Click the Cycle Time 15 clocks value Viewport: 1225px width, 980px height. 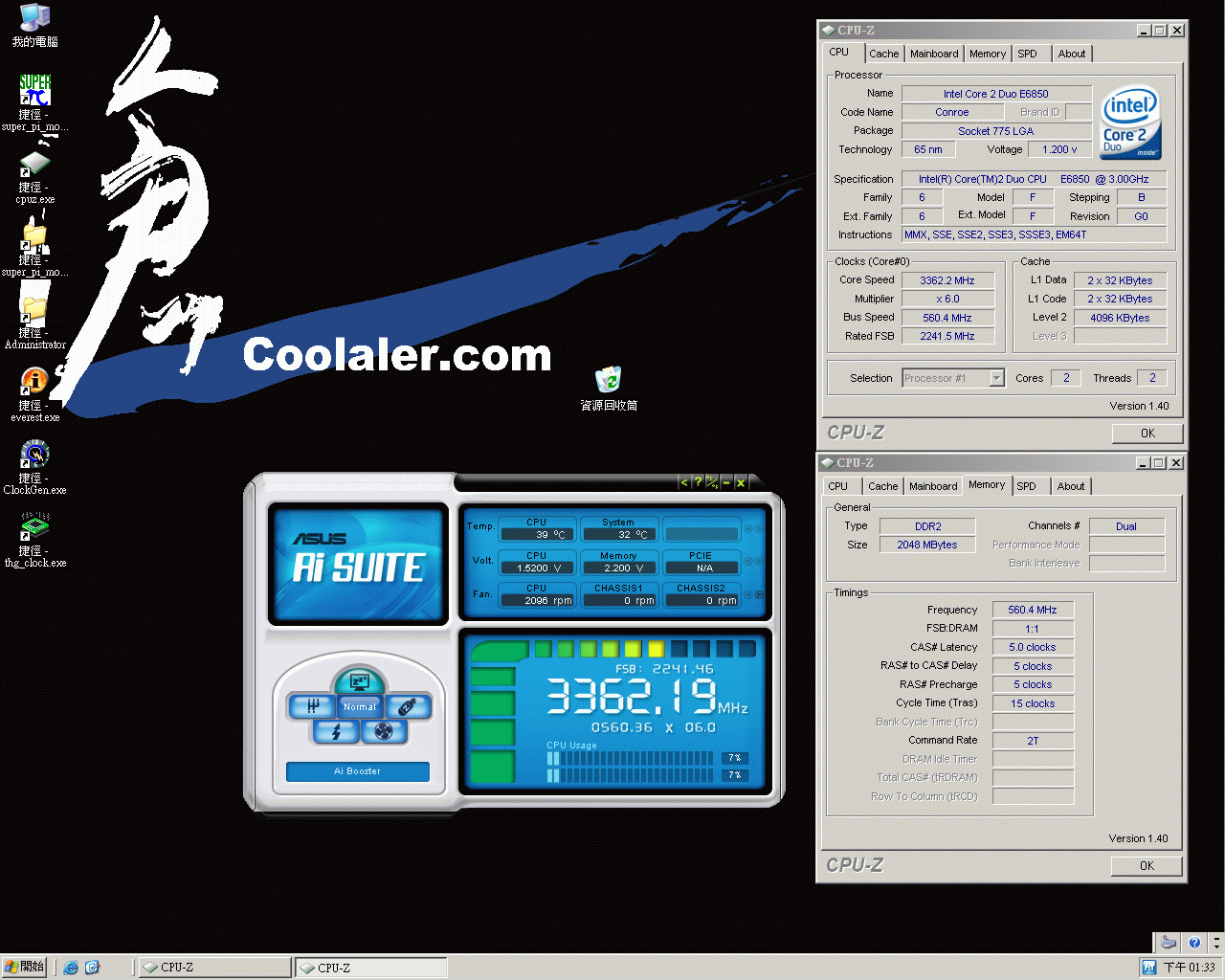pos(1033,703)
